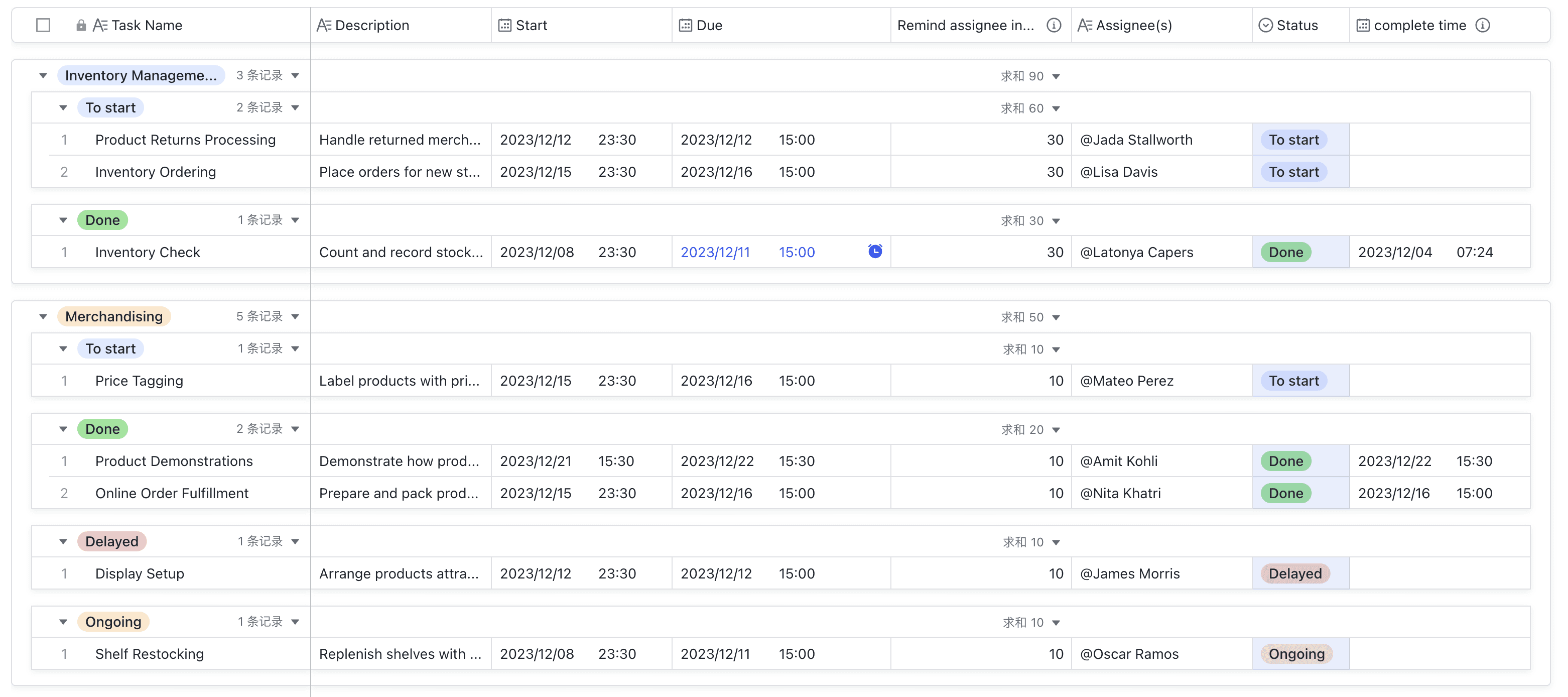Click the blue alarm clock reminder icon
This screenshot has height=697, width=1568.
875,251
